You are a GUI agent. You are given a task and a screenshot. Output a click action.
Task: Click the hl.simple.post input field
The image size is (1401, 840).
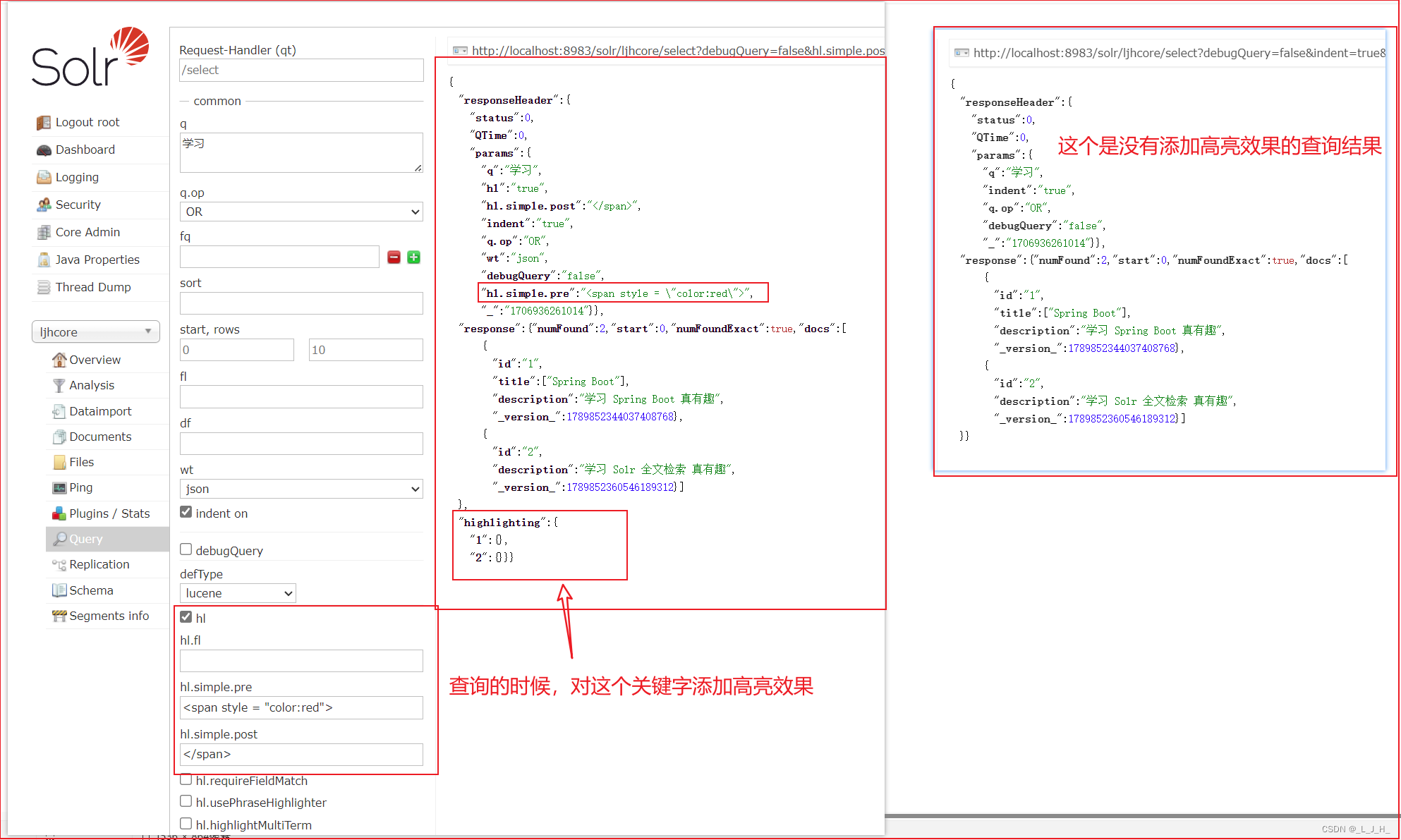point(301,754)
